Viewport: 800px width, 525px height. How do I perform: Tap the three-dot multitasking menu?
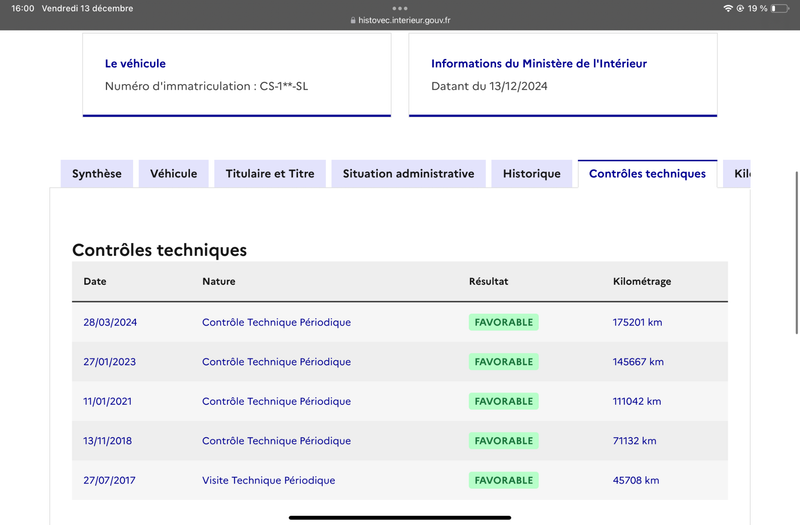(400, 8)
